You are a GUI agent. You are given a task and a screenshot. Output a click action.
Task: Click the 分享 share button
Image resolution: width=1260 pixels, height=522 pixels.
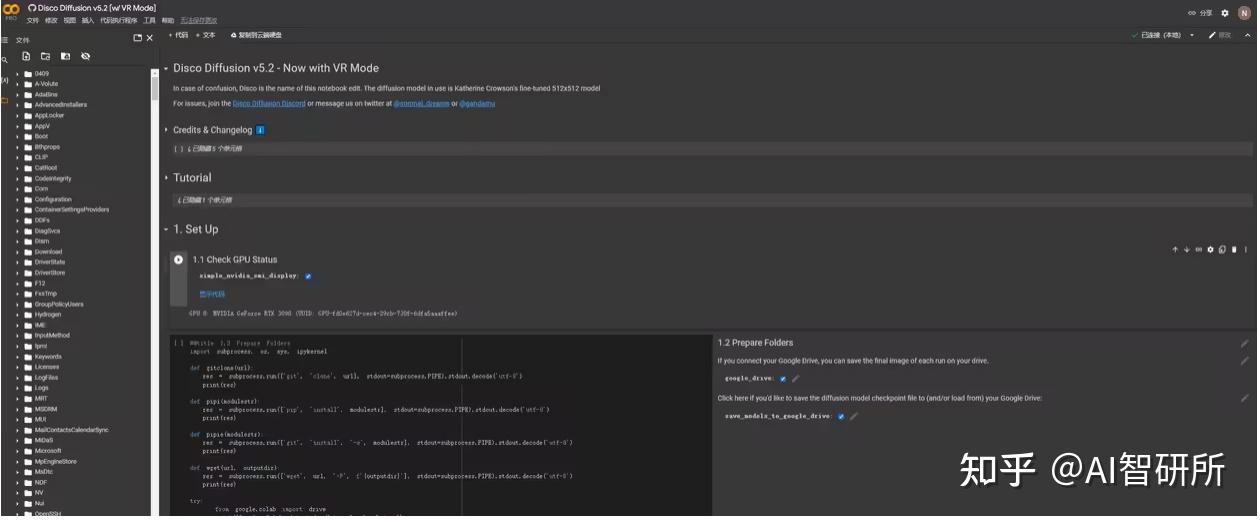1200,13
